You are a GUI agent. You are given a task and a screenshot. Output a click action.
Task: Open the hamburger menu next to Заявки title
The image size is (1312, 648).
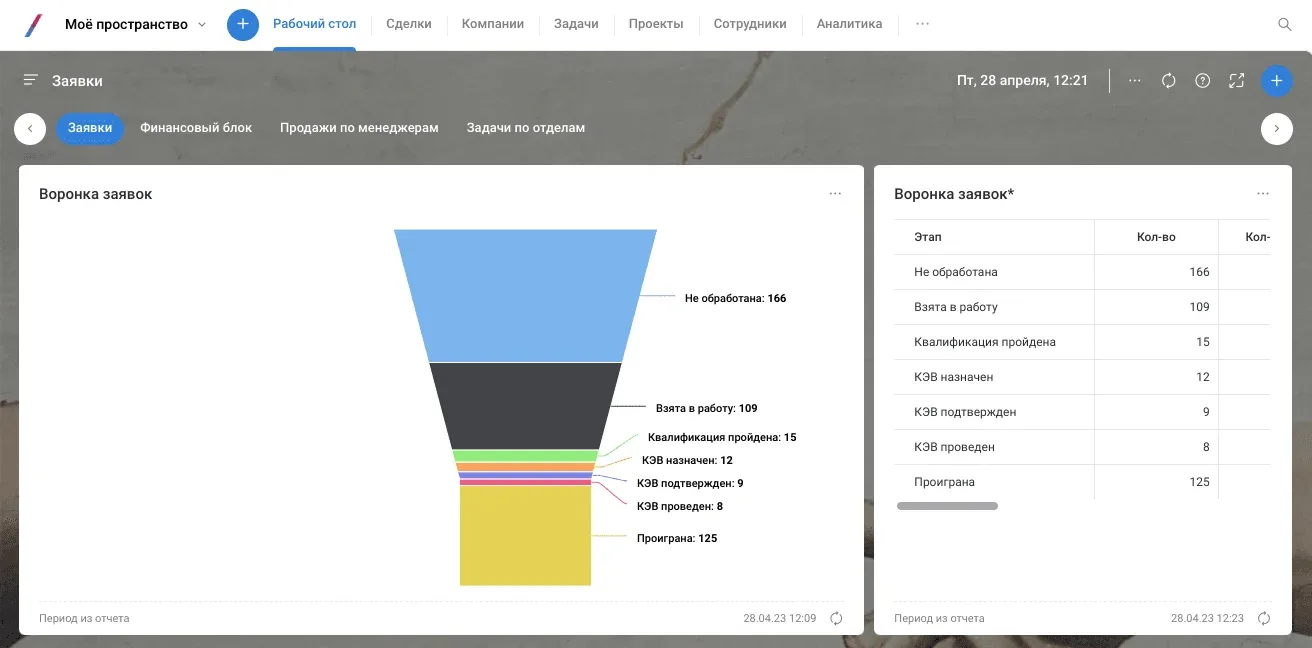click(31, 80)
